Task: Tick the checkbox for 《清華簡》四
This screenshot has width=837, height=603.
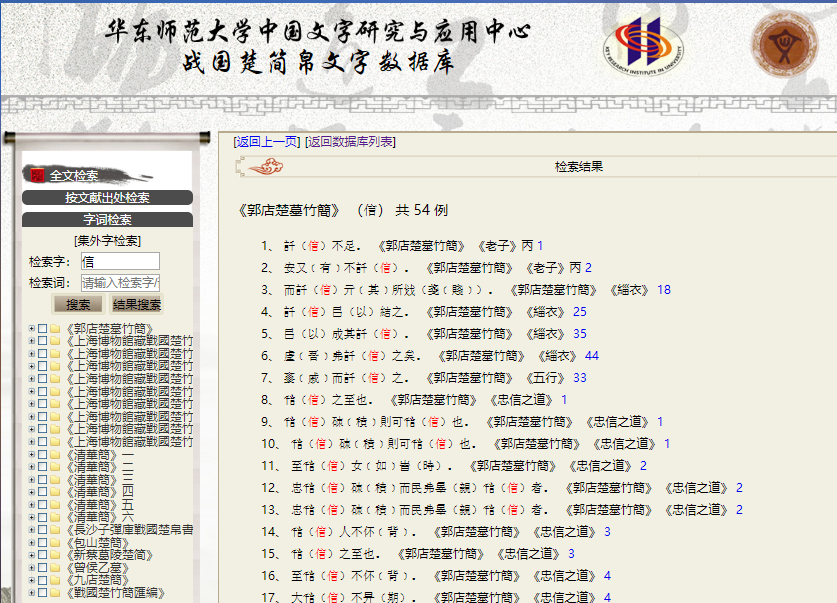Action: coord(43,492)
